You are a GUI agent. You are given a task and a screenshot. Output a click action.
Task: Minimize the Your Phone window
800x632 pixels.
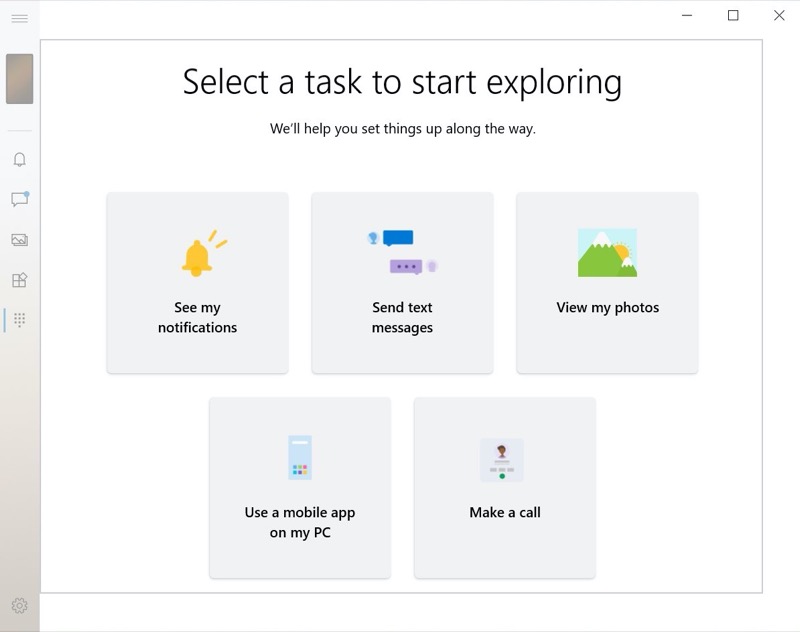pos(687,15)
